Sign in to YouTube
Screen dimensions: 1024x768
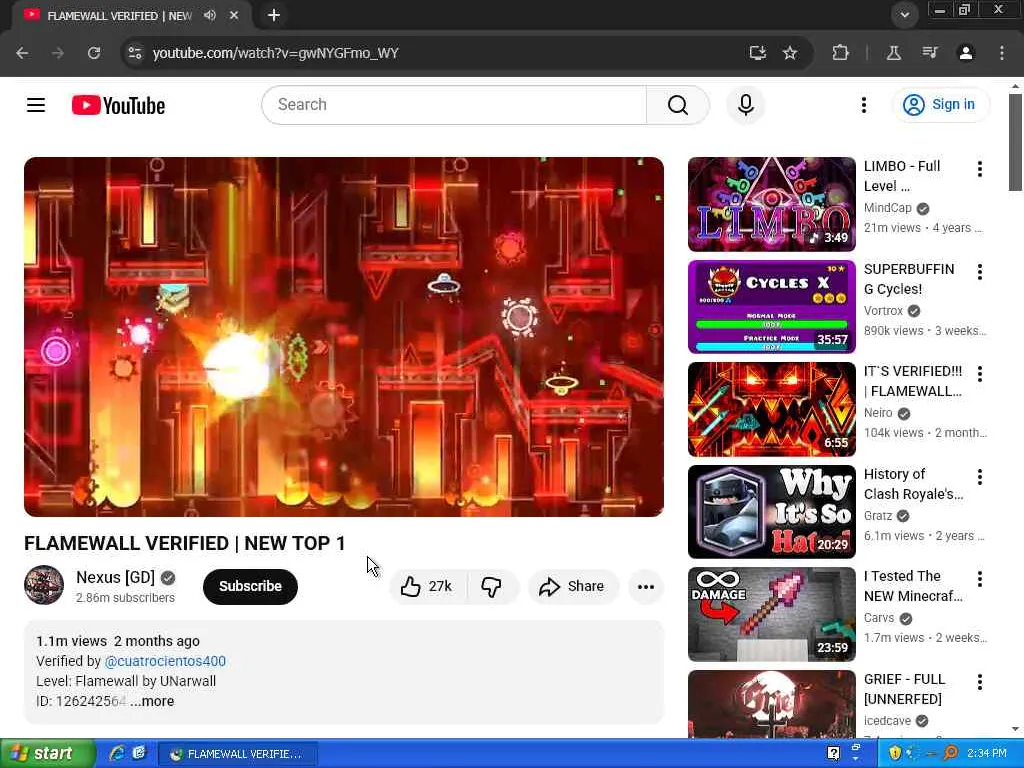(x=940, y=105)
